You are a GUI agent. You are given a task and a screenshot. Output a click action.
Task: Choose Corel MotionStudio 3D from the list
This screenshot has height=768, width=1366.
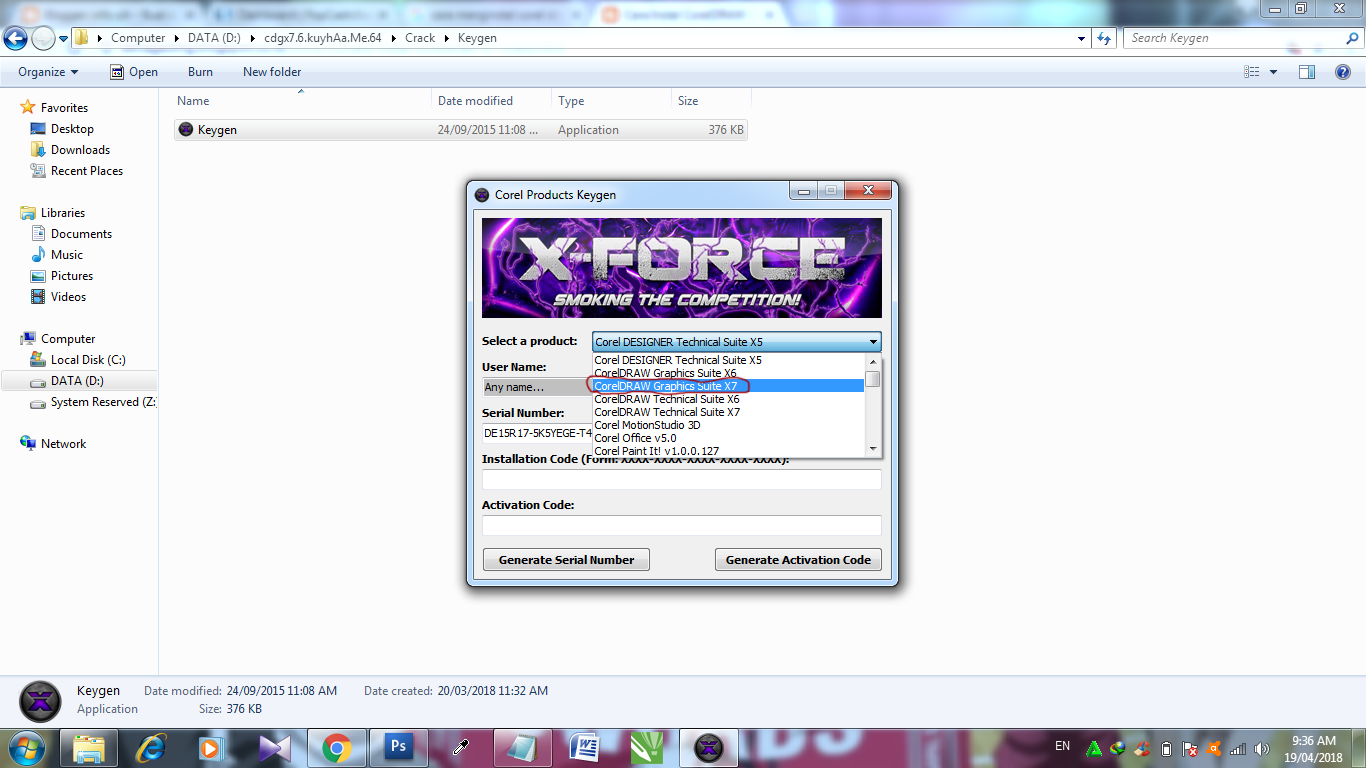pyautogui.click(x=647, y=425)
